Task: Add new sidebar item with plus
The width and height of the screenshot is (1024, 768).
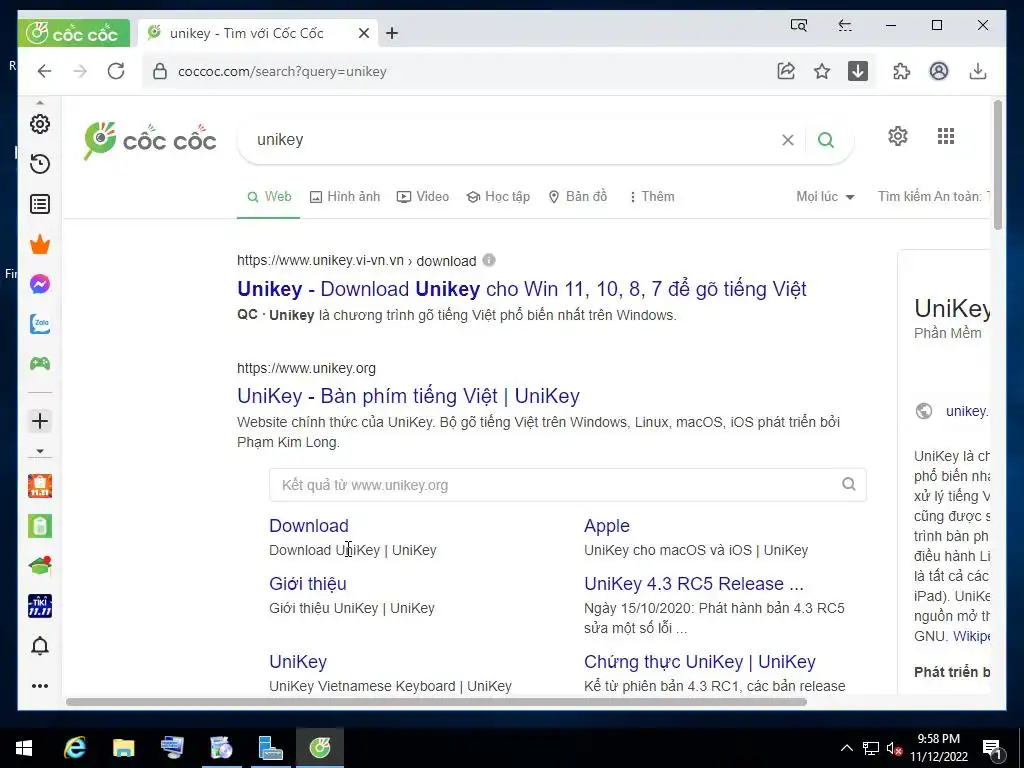Action: click(40, 421)
